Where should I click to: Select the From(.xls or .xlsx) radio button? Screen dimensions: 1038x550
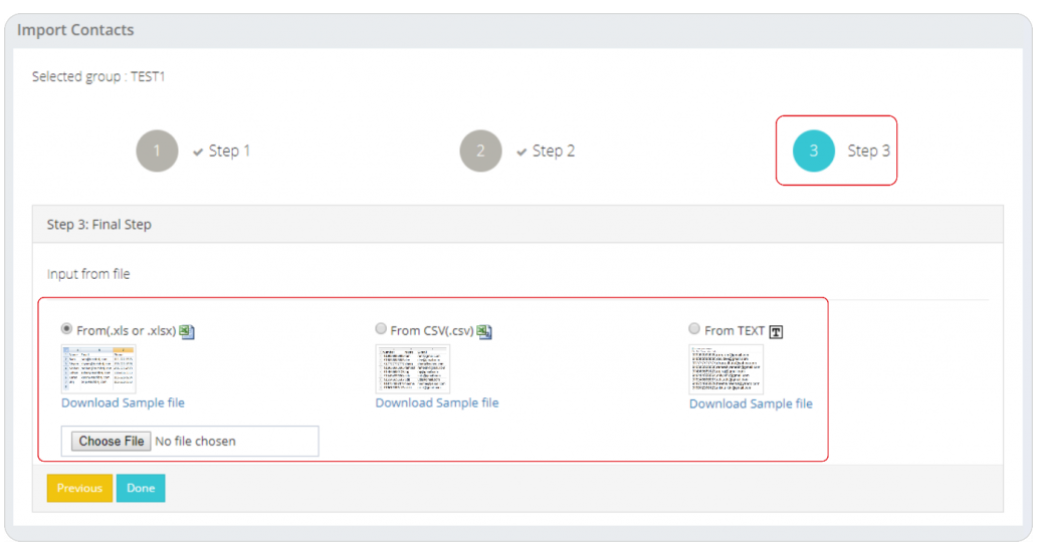(x=67, y=329)
